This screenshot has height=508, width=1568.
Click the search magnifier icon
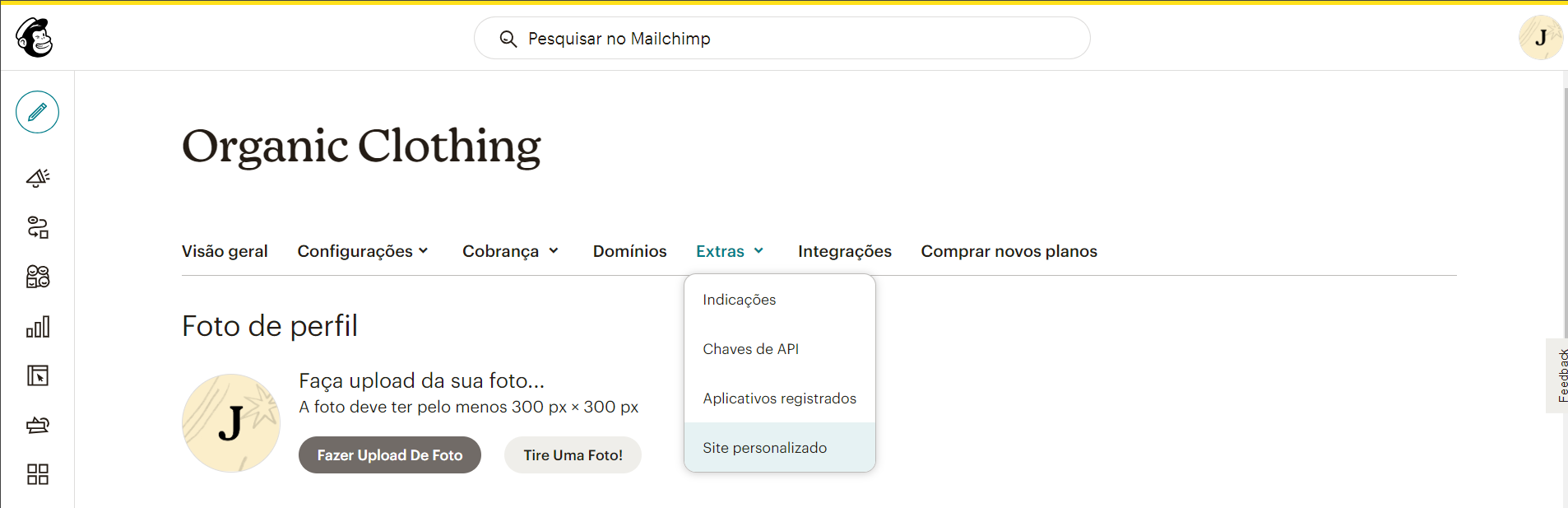pos(508,39)
